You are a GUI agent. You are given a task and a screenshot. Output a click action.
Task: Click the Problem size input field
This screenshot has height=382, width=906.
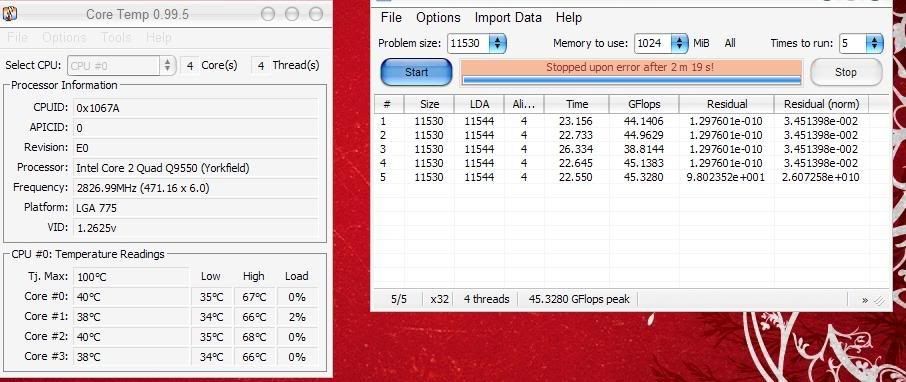click(469, 43)
